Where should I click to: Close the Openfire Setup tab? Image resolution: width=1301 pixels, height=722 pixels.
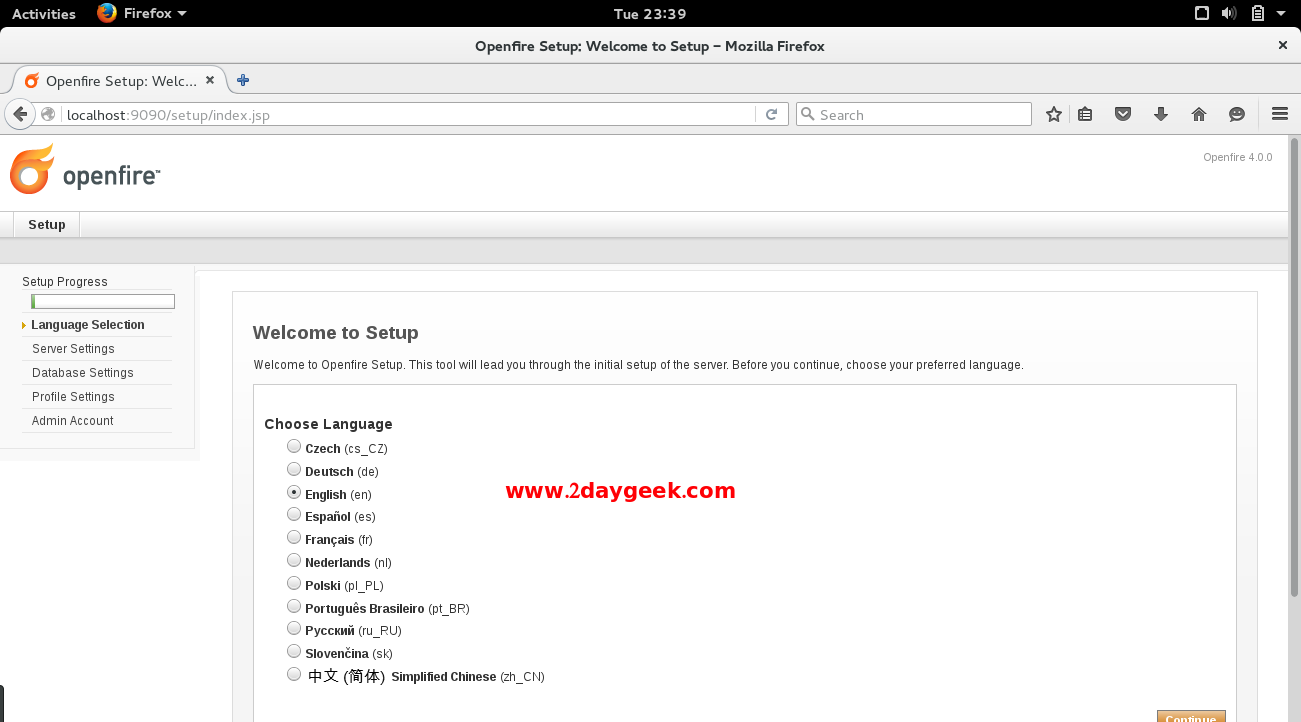[x=210, y=80]
